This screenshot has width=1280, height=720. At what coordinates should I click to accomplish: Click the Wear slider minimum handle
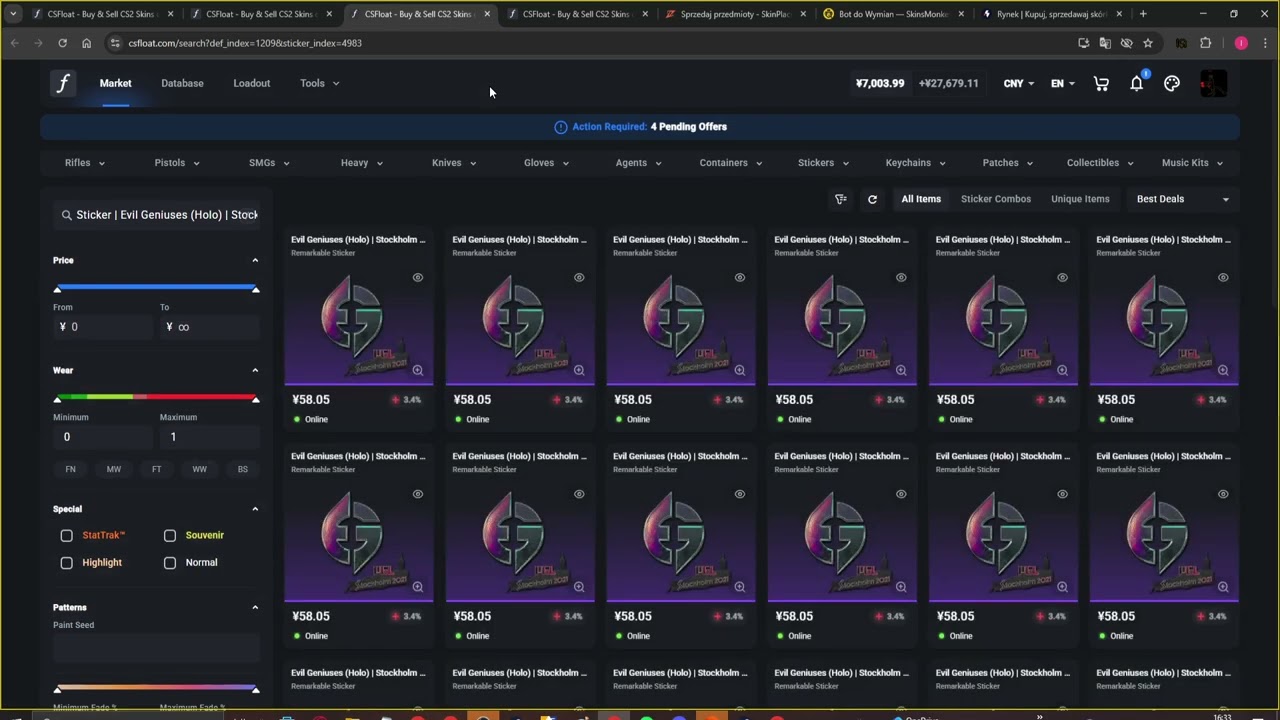(x=57, y=399)
